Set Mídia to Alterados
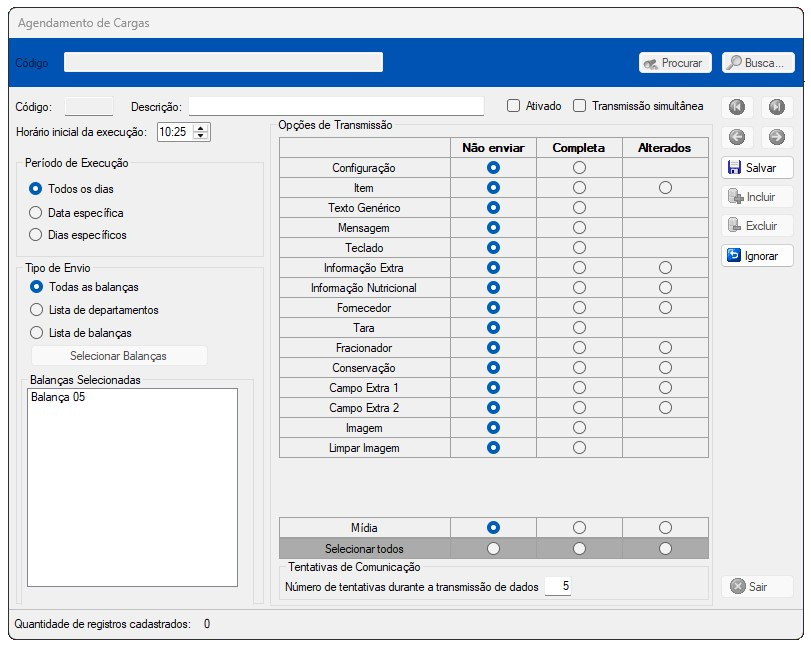 point(665,528)
